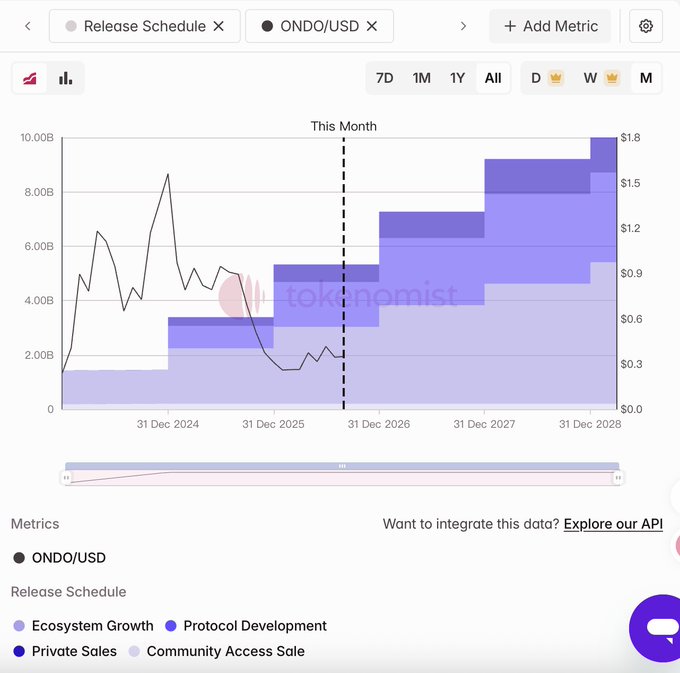
Task: Open chart settings gear icon
Action: (x=646, y=26)
